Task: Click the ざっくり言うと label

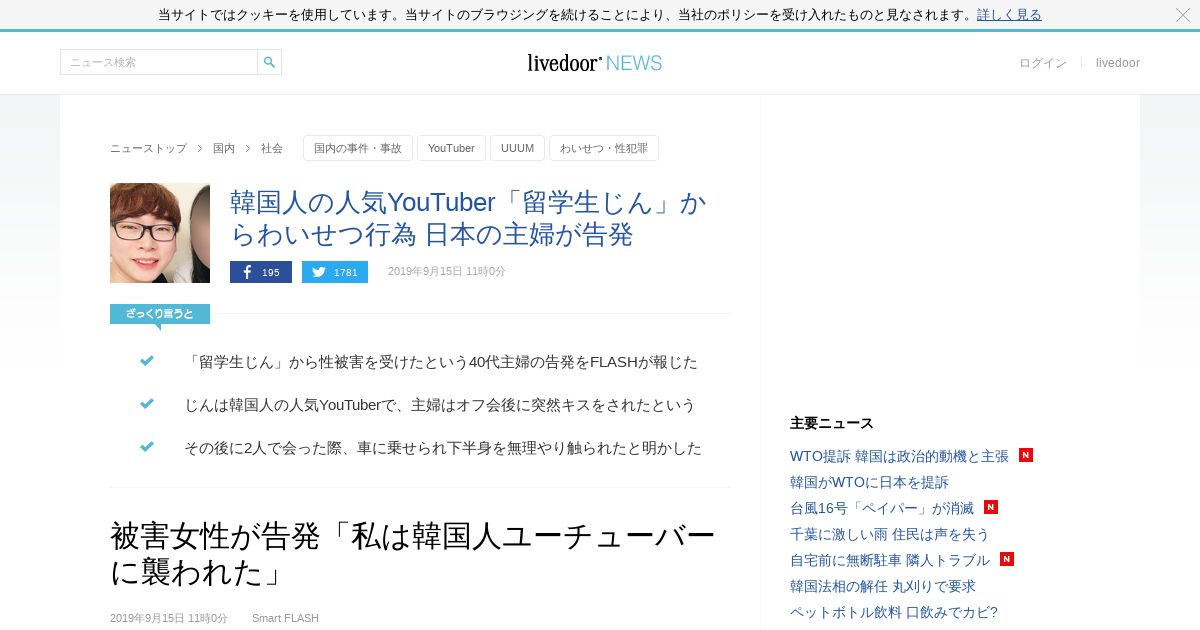Action: click(160, 314)
